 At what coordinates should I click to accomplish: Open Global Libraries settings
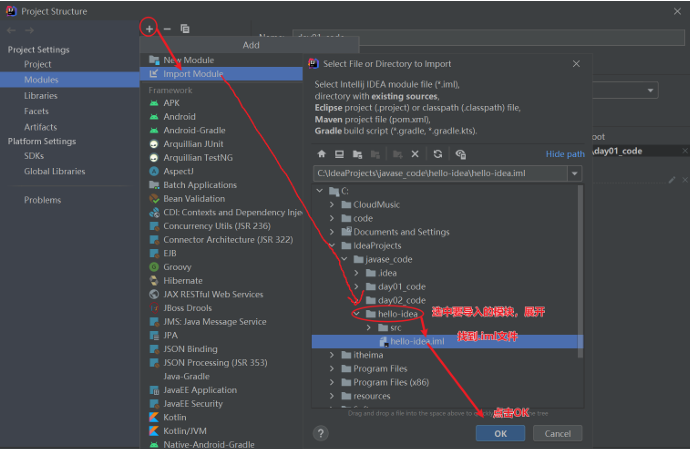55,171
